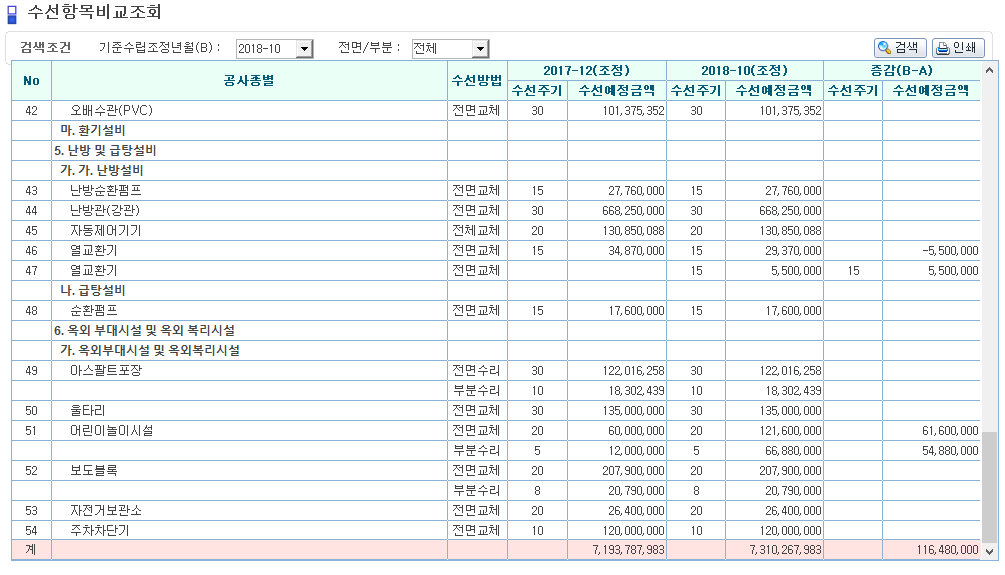The image size is (1005, 575).
Task: Click scrollbar down arrow of the table
Action: pyautogui.click(x=990, y=551)
